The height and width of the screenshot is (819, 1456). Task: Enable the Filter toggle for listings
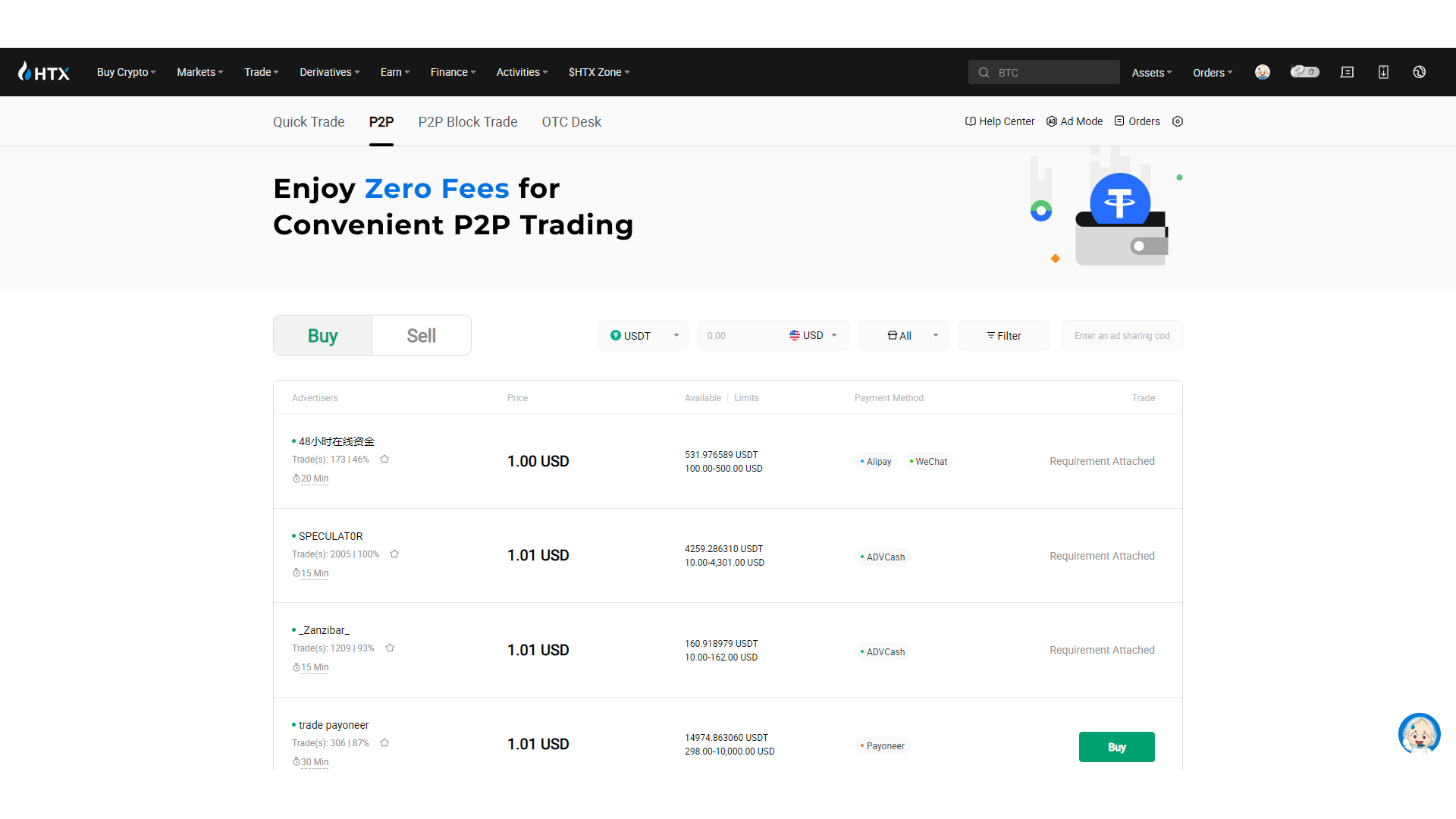1002,335
